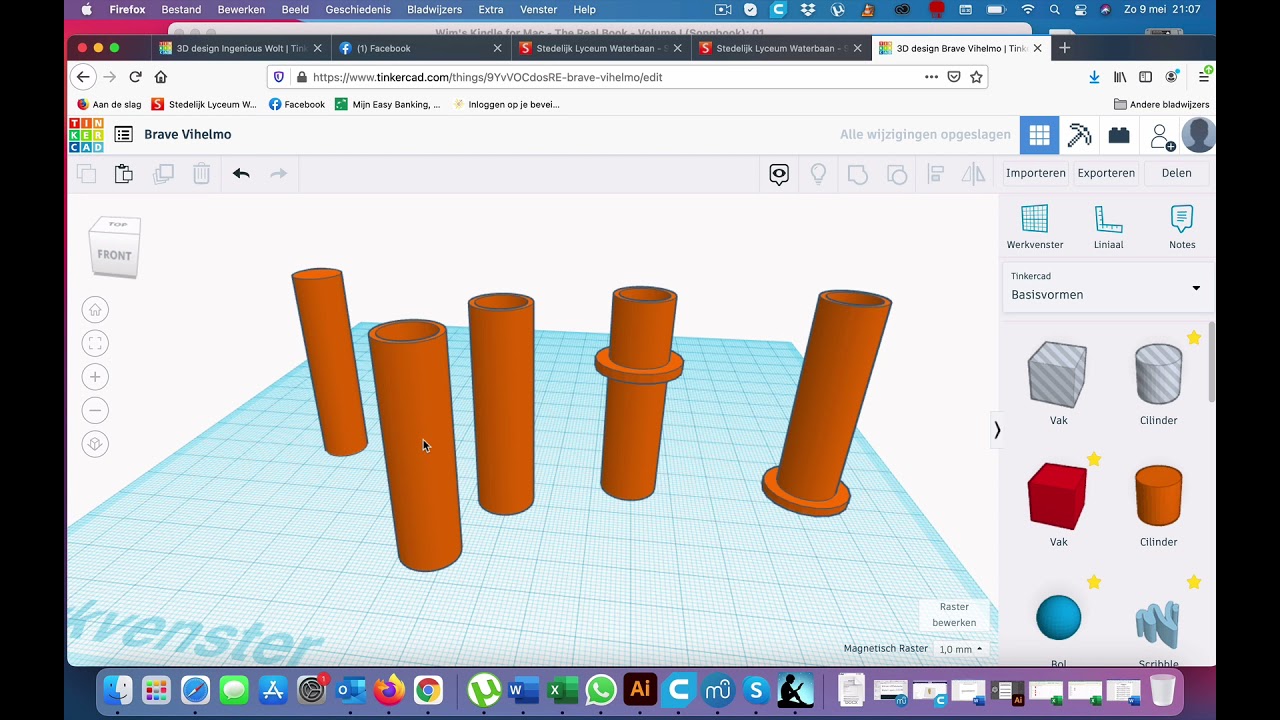Screen dimensions: 1280x720
Task: Select the Liniaal ruler tool
Action: [1108, 227]
